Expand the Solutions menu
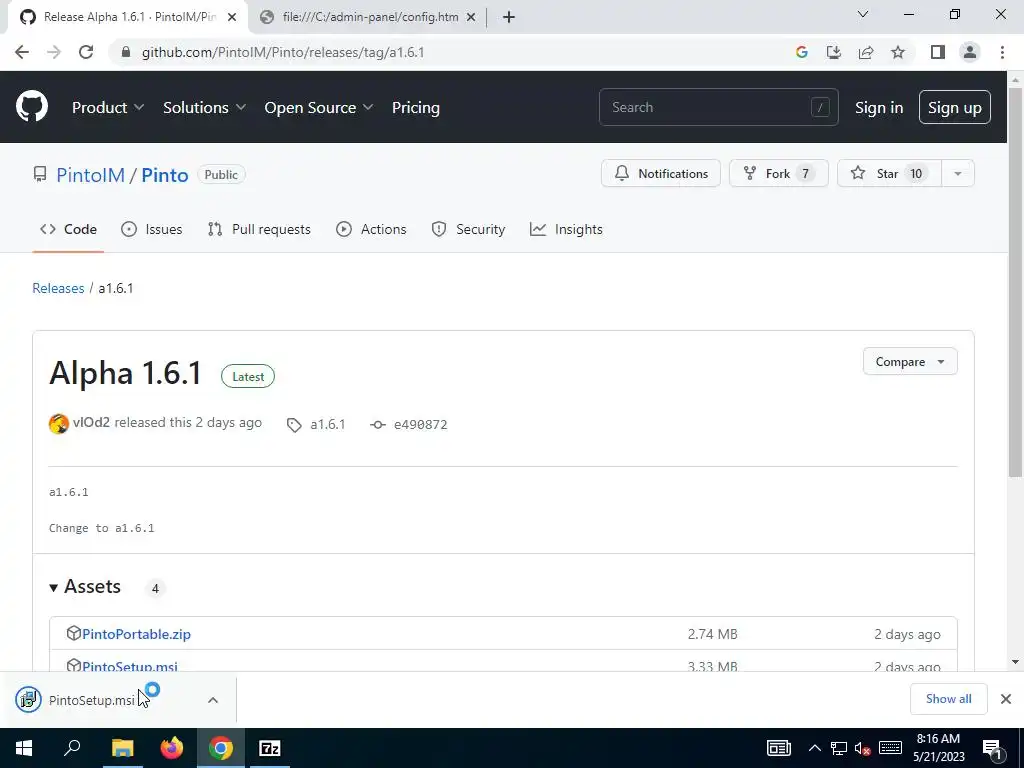The image size is (1024, 768). pos(204,107)
